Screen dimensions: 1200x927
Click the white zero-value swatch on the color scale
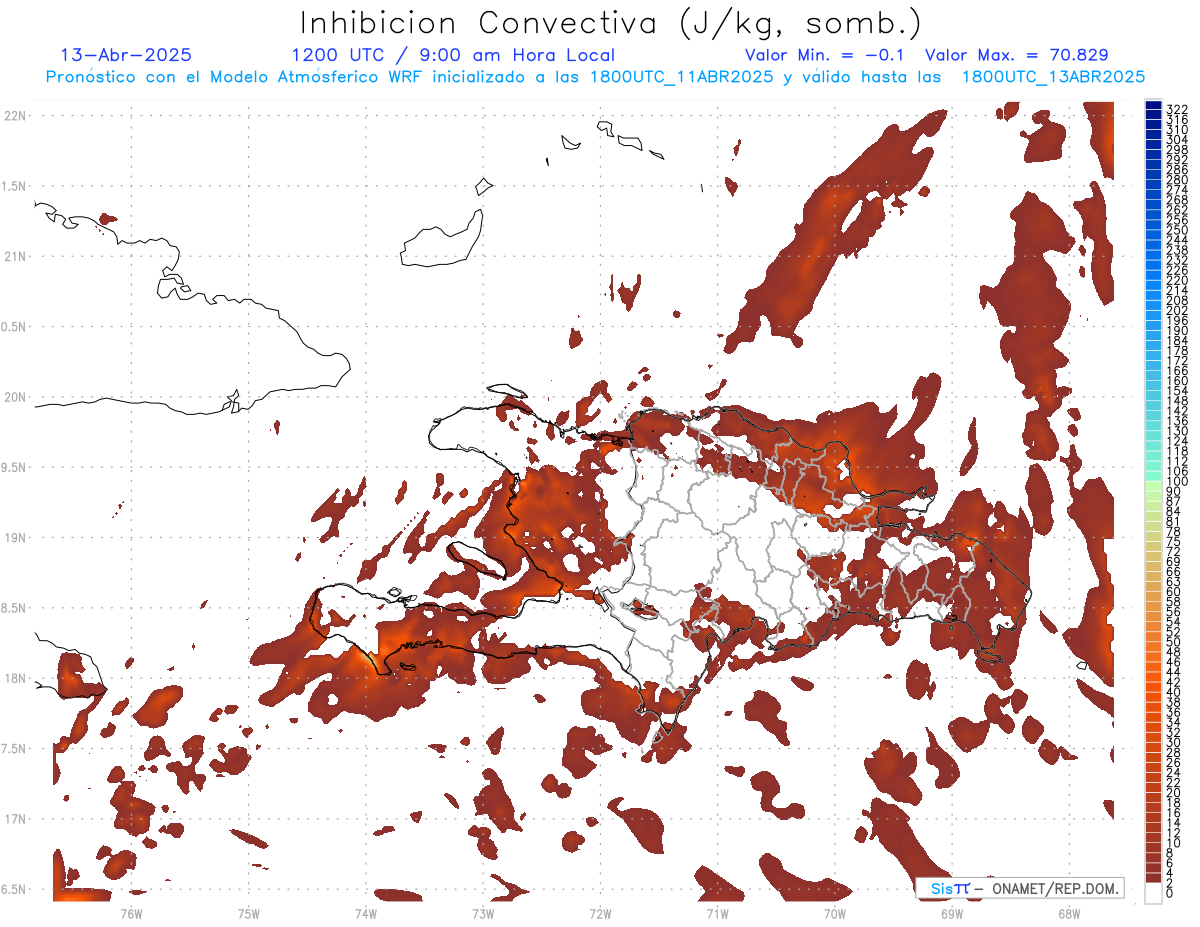tap(1154, 892)
